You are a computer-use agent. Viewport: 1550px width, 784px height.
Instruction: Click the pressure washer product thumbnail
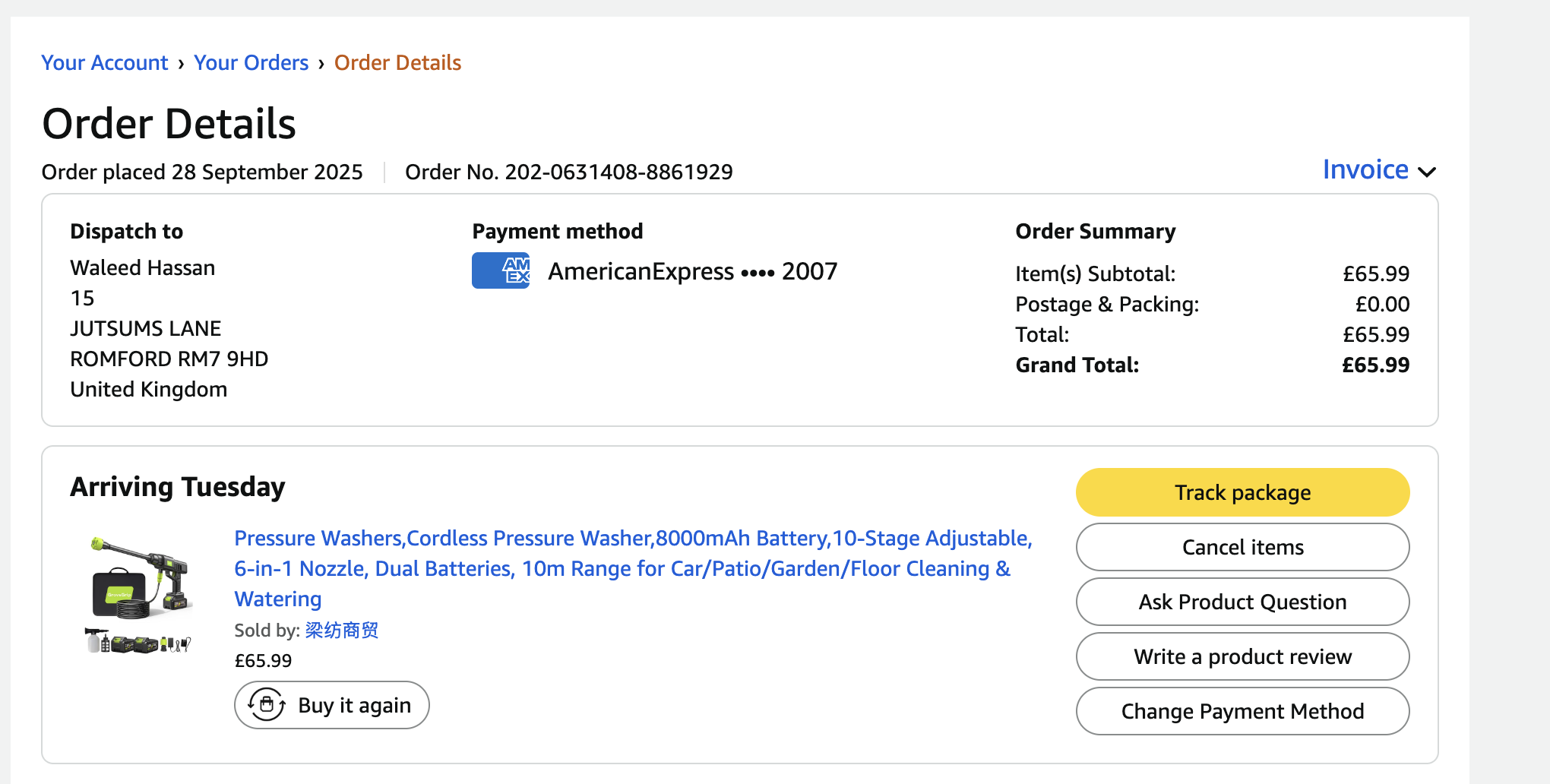click(x=140, y=594)
